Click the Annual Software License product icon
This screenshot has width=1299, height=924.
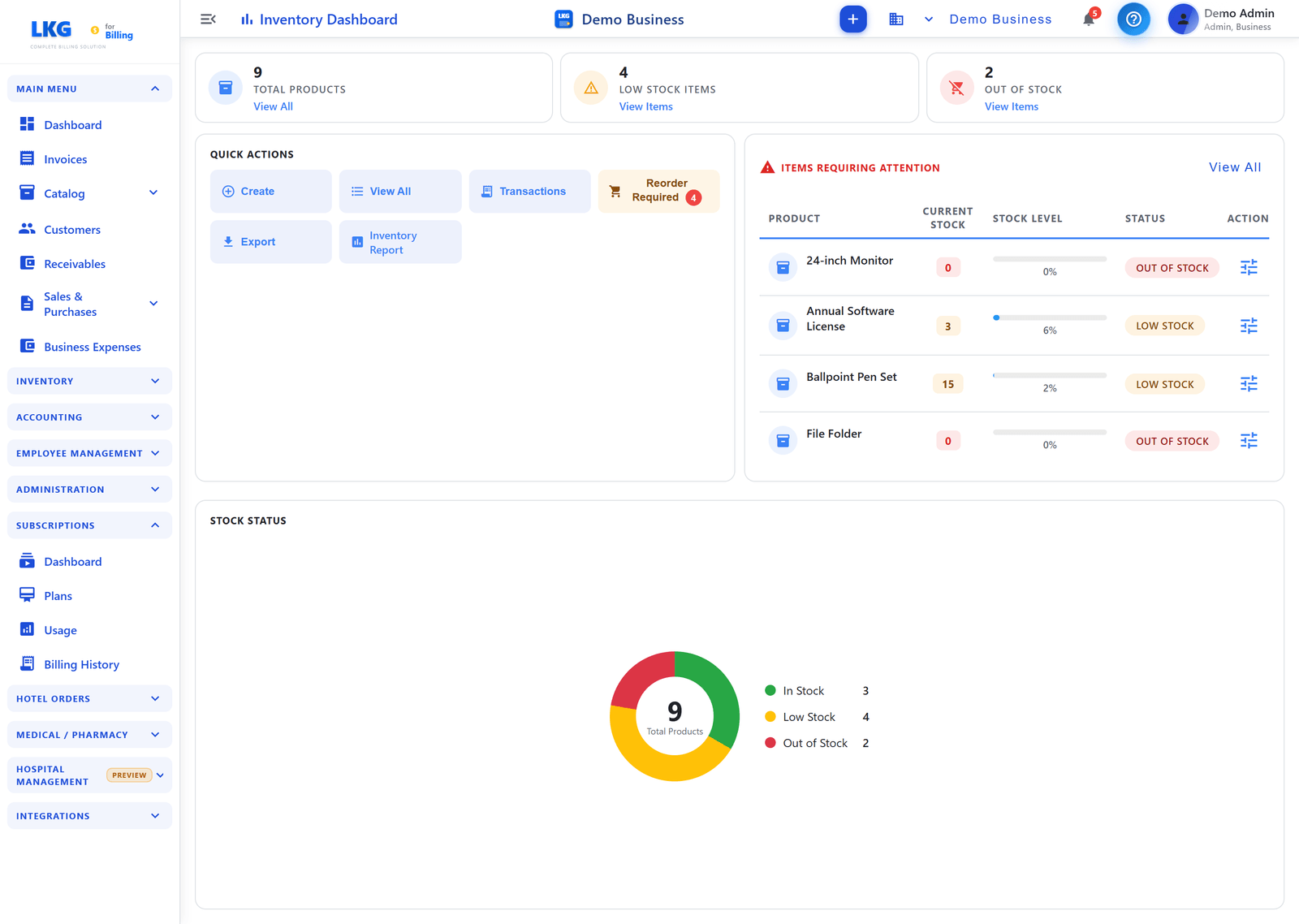[783, 326]
